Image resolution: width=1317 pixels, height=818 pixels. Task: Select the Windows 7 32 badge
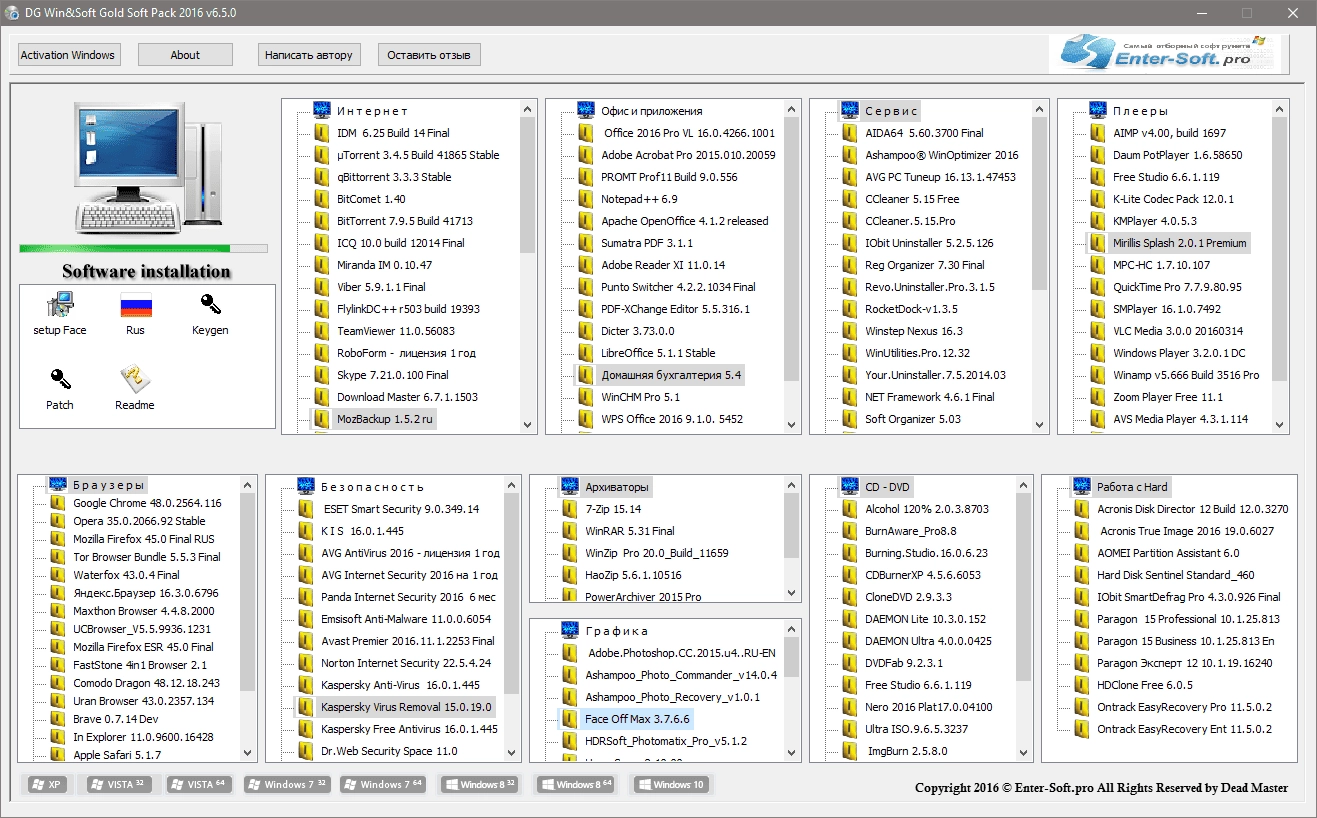(286, 785)
